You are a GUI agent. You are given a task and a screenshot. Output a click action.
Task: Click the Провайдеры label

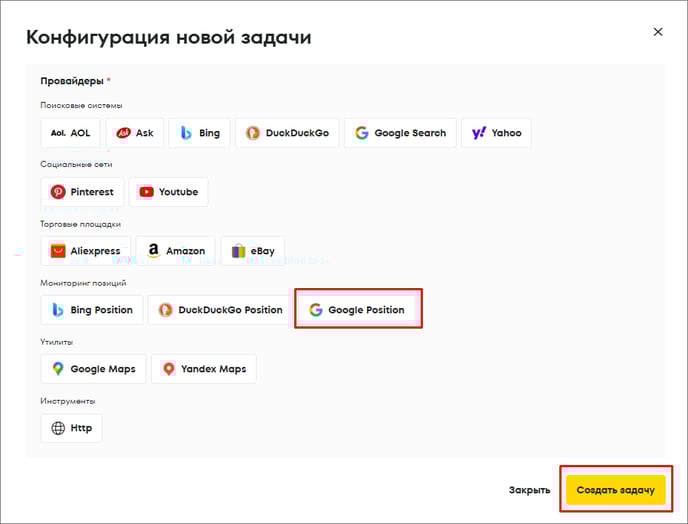(72, 81)
